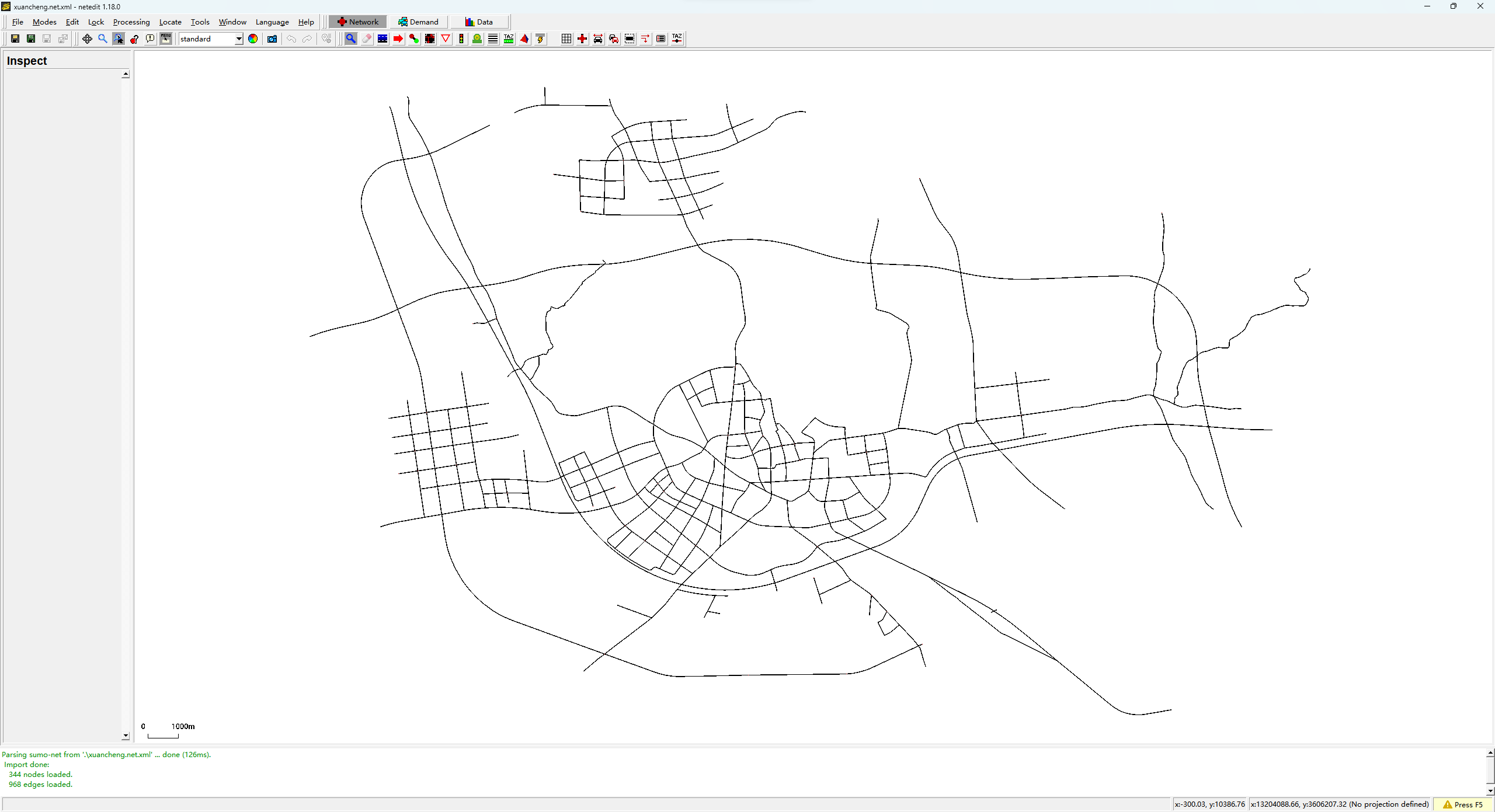Select the prohibition mode triangle icon
1495x812 pixels.
pos(446,39)
